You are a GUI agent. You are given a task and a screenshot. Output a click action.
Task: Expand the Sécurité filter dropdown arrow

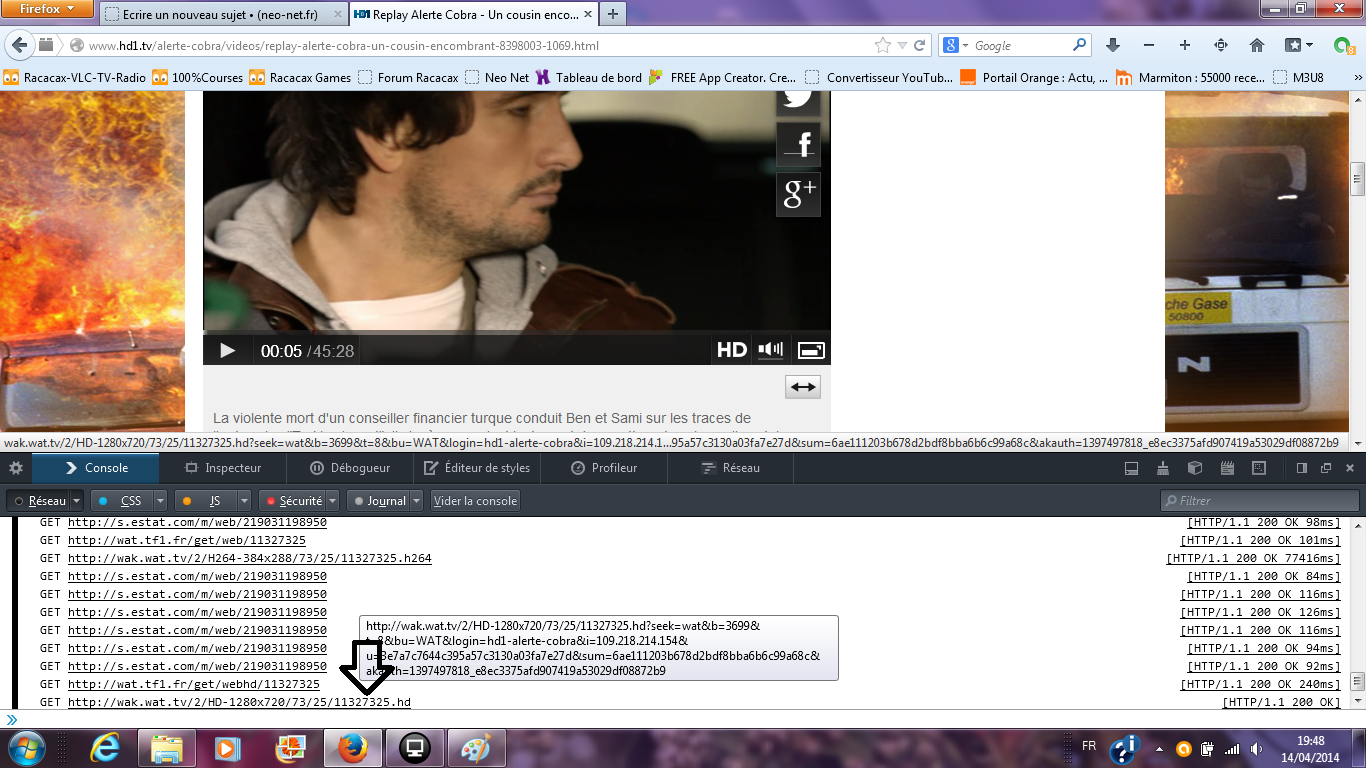click(333, 501)
